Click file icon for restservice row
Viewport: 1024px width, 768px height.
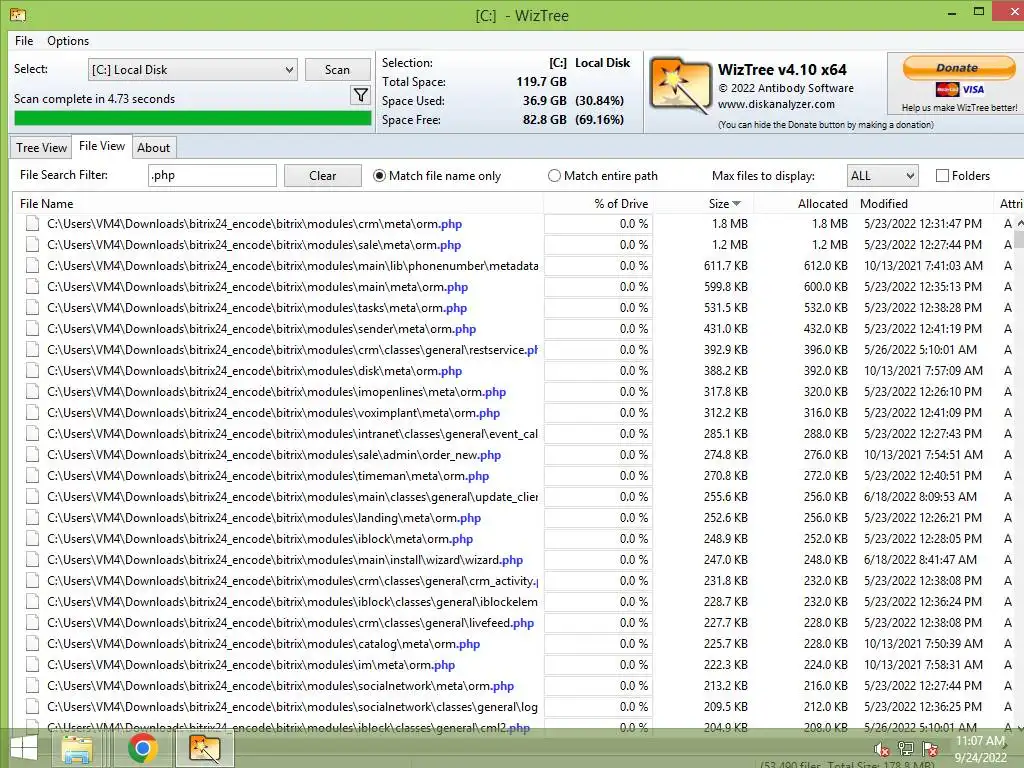pos(32,350)
